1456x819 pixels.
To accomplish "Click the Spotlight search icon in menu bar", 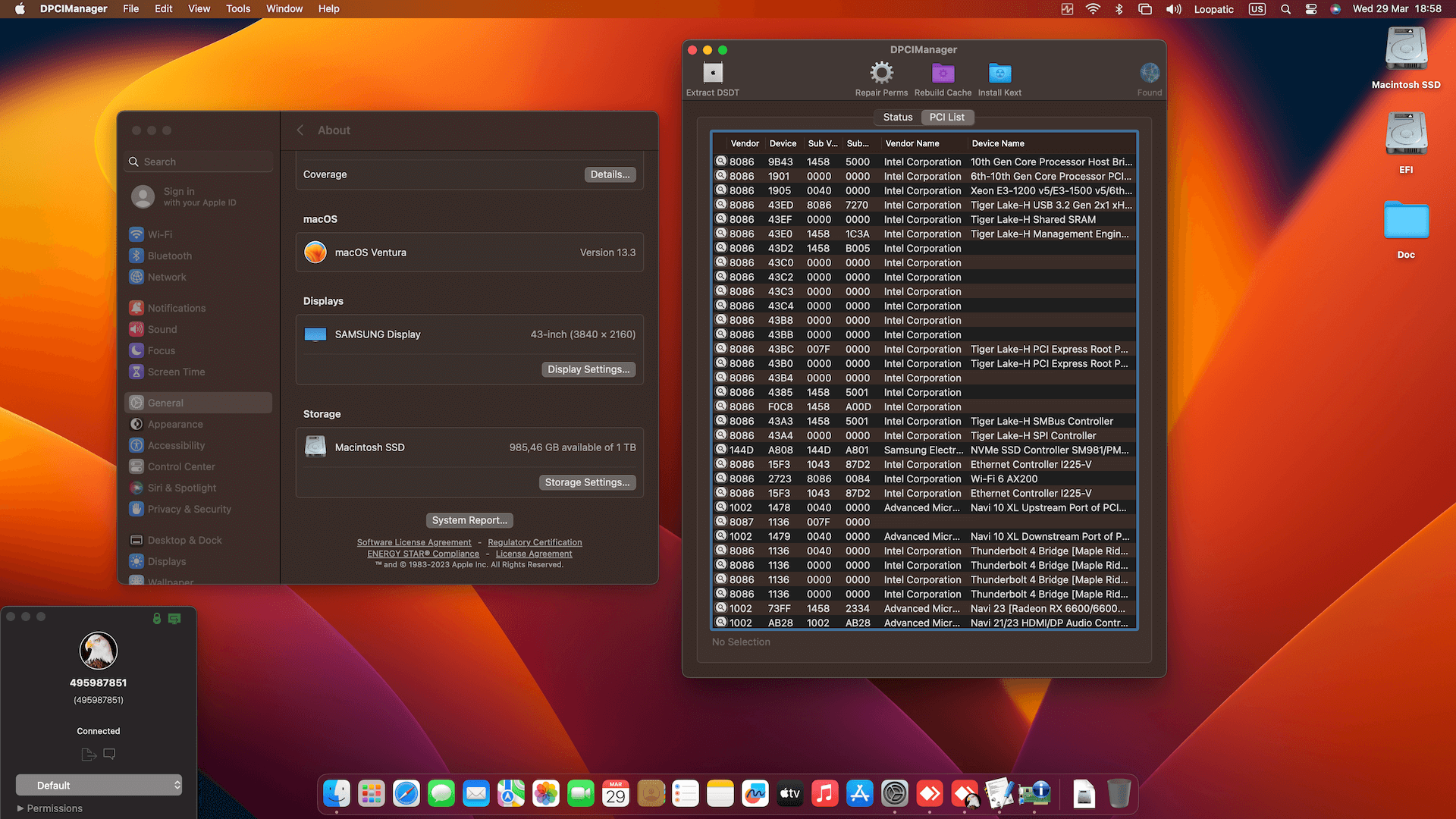I will click(1285, 9).
